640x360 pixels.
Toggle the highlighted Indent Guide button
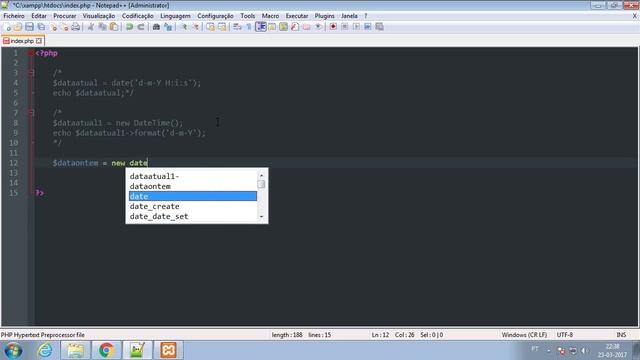pyautogui.click(x=261, y=27)
